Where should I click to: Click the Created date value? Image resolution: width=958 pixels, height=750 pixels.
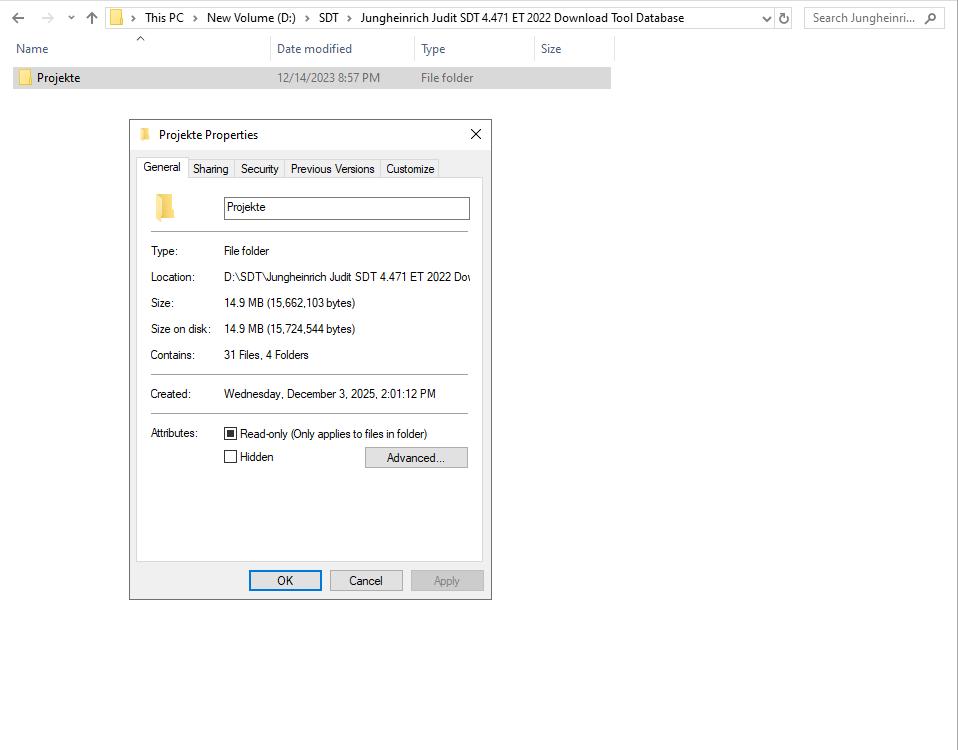329,394
